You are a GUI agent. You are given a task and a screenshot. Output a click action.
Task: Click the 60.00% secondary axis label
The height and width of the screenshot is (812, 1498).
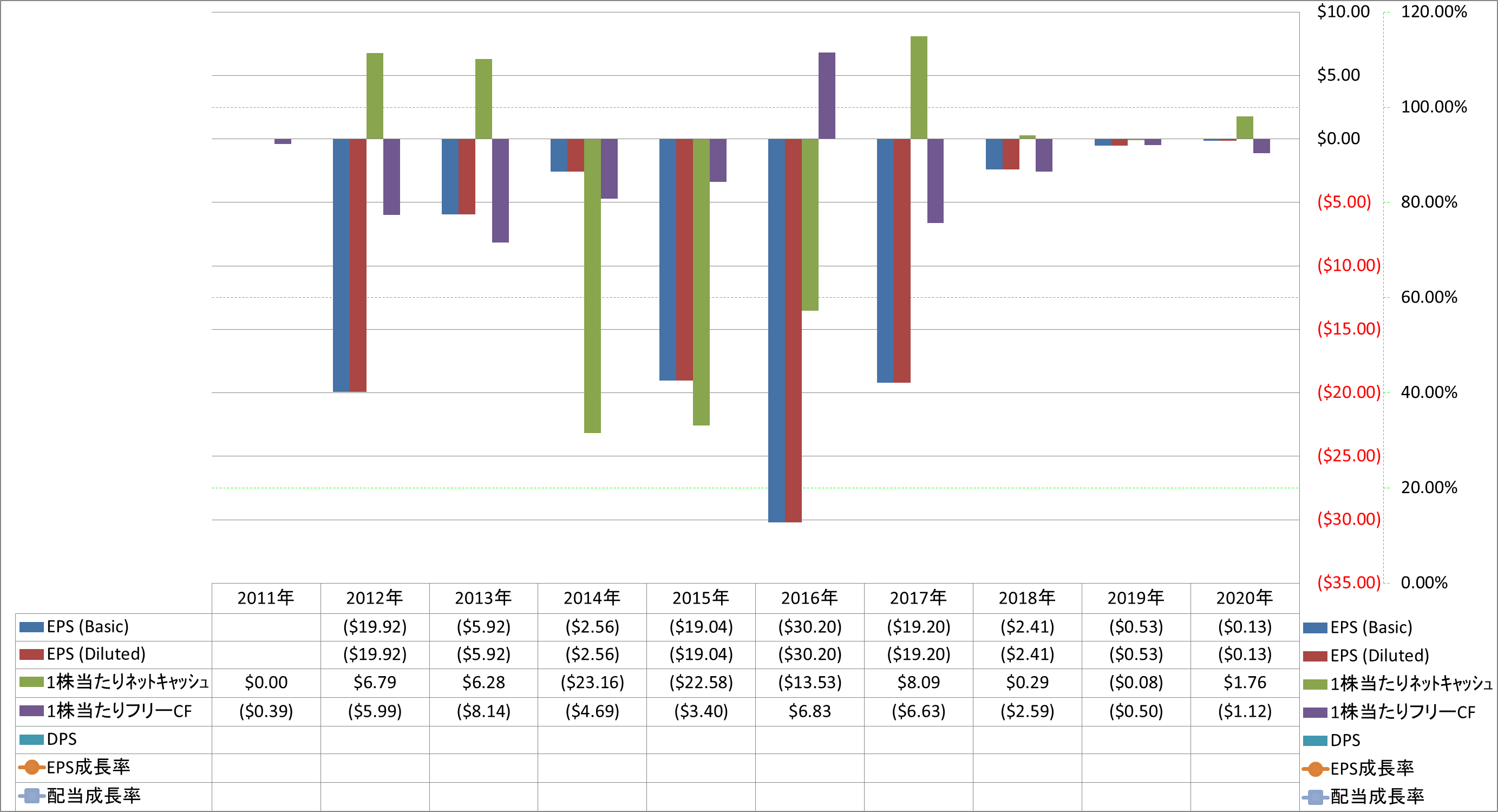pyautogui.click(x=1429, y=297)
